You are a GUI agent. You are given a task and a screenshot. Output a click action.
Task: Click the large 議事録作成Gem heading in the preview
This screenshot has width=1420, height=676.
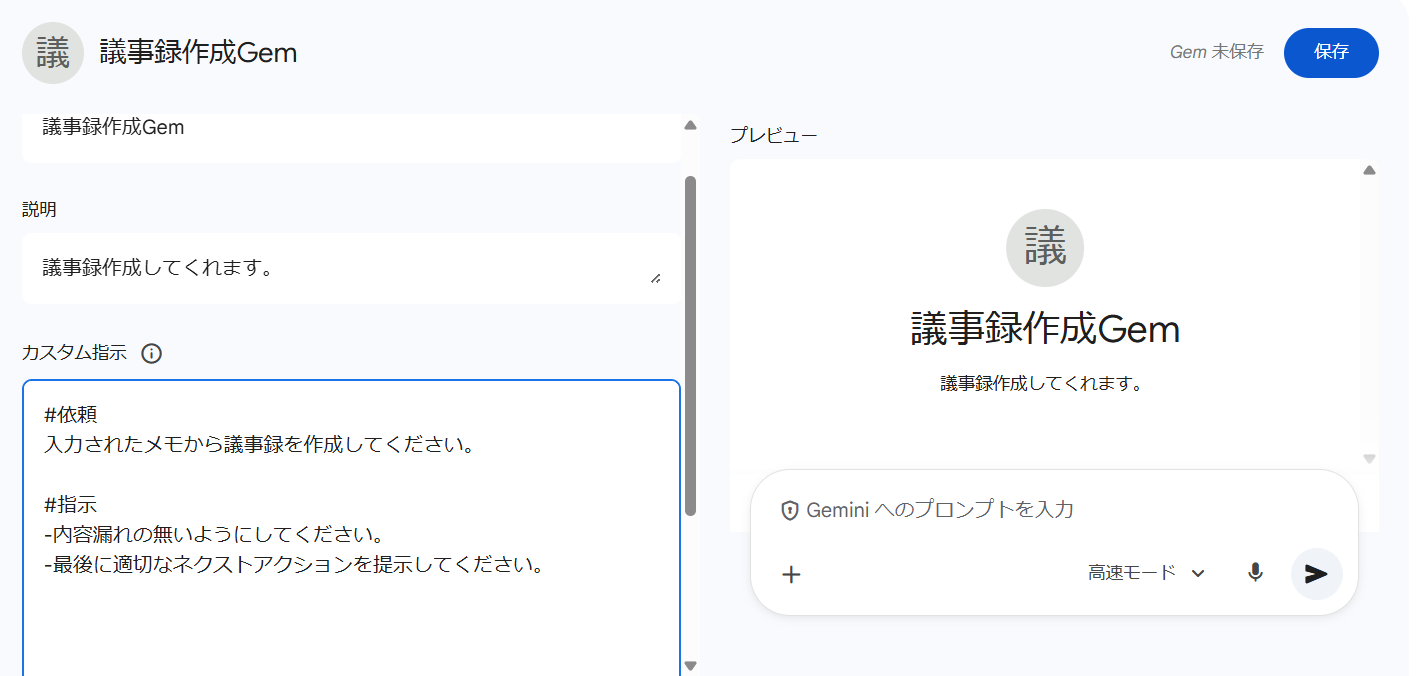coord(1045,329)
